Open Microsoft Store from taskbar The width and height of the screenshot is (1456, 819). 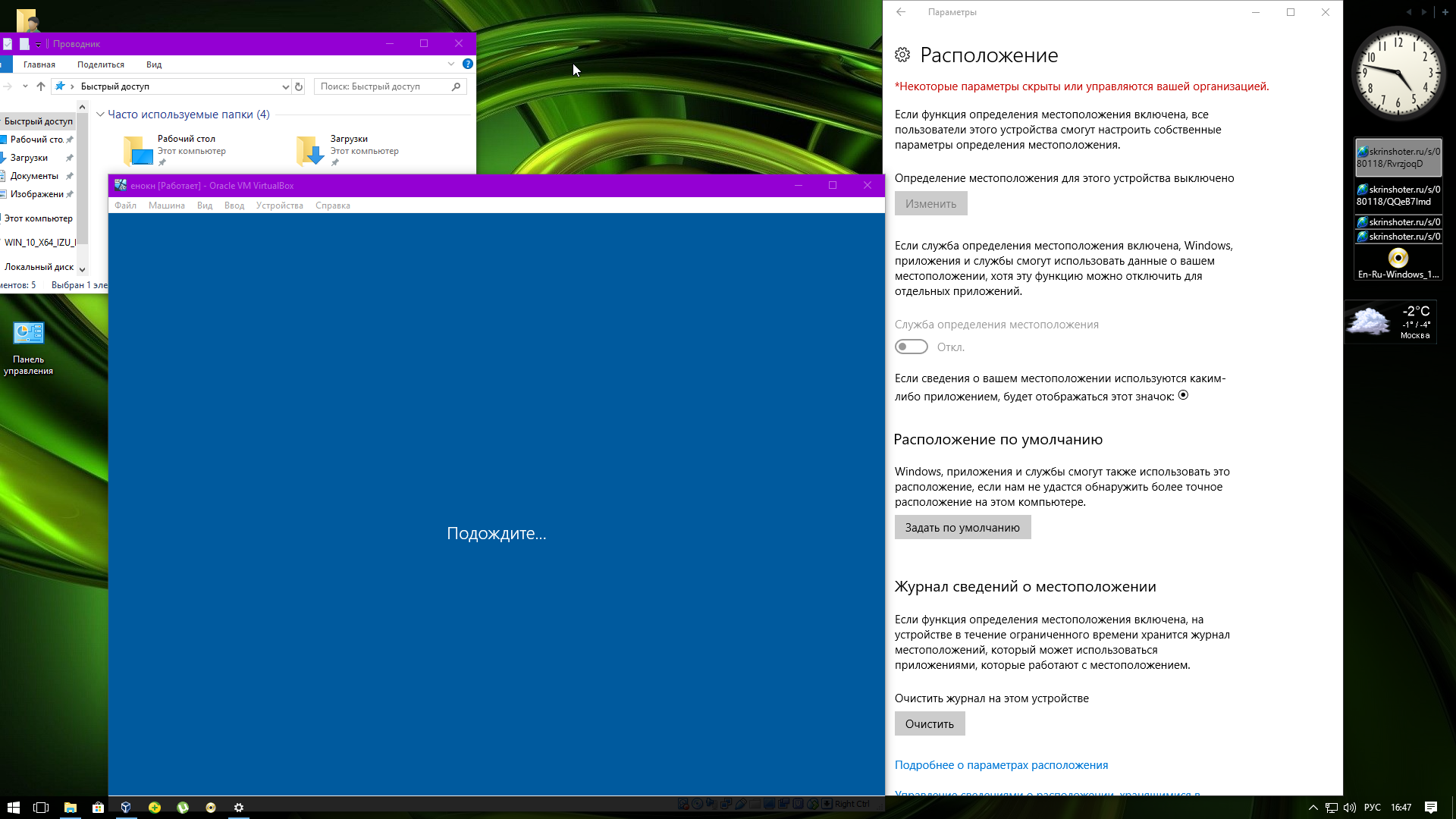tap(98, 808)
